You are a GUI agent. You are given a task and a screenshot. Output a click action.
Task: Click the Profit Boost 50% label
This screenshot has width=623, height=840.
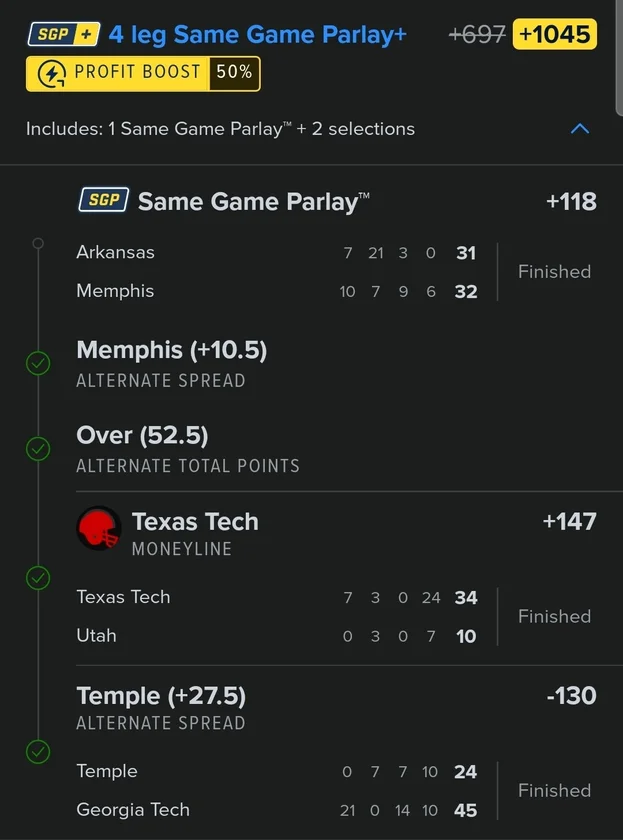point(234,73)
